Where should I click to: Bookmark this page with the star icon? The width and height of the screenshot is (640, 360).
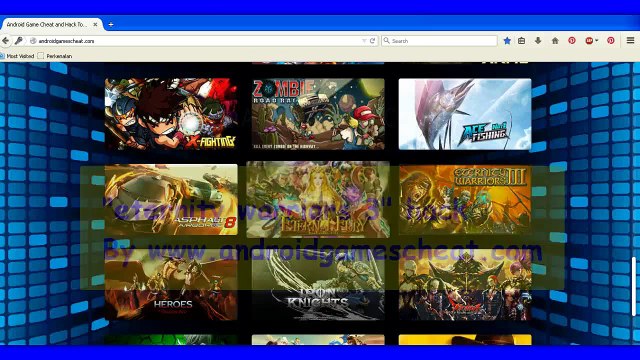(507, 40)
